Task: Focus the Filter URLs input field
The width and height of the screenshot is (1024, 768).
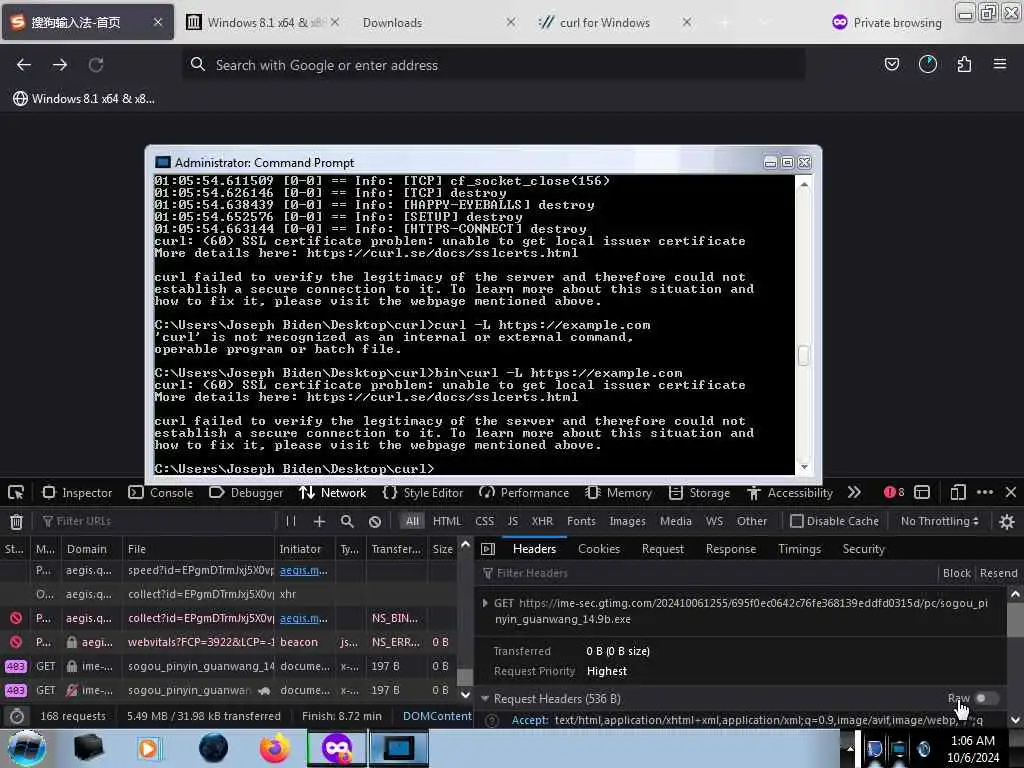Action: 157,521
